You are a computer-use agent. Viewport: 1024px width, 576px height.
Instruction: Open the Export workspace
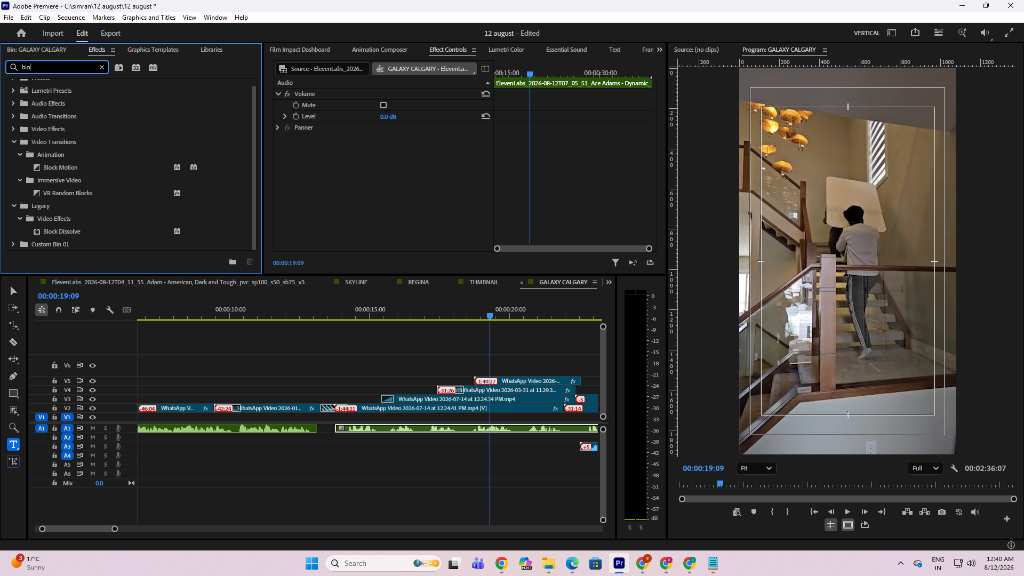point(110,33)
